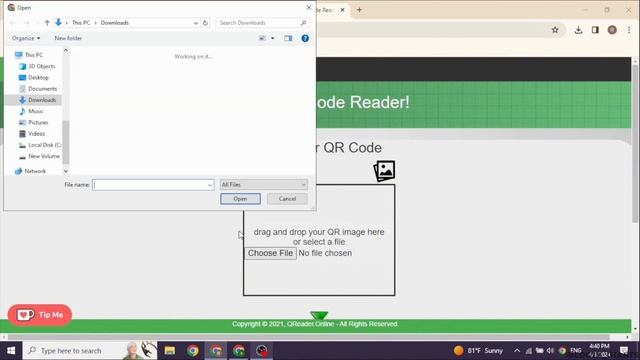Open Pictures folder in sidebar
The width and height of the screenshot is (640, 360).
[x=38, y=122]
